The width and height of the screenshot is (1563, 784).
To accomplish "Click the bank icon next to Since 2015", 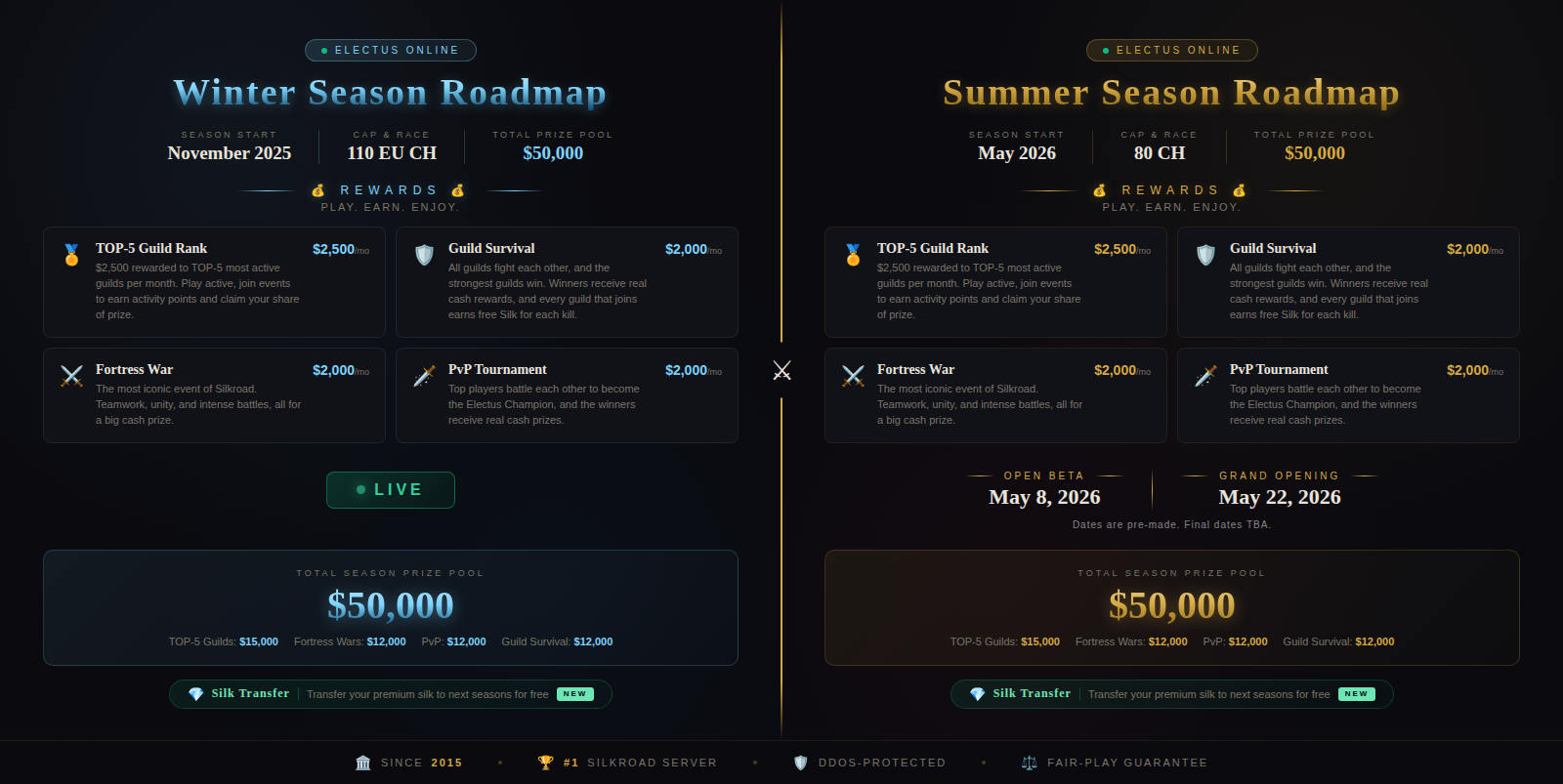I will click(x=363, y=763).
